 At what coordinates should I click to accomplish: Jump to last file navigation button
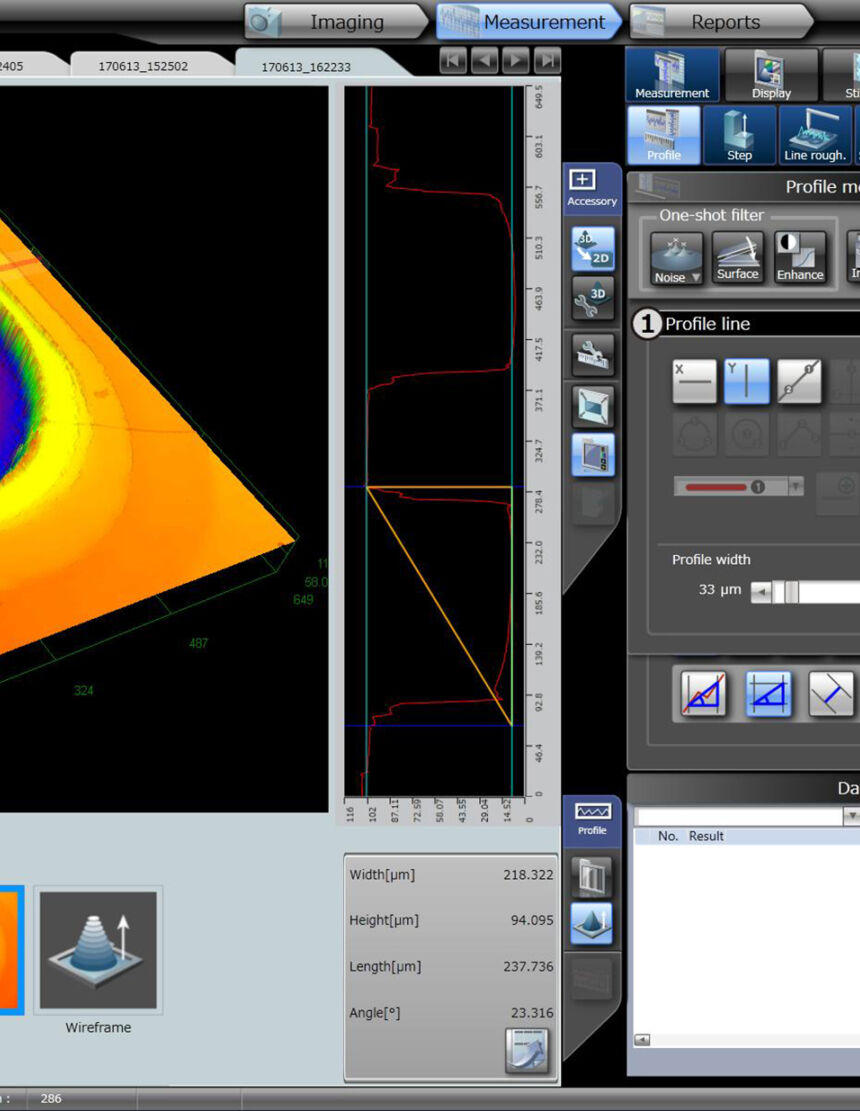[x=547, y=61]
